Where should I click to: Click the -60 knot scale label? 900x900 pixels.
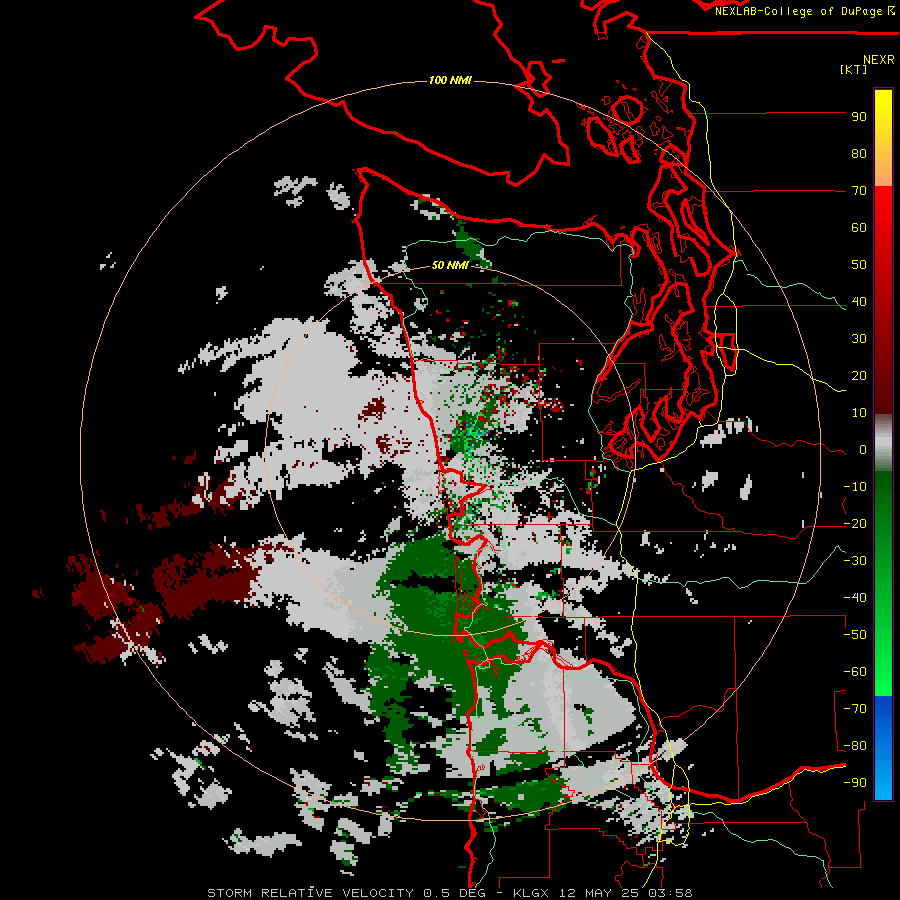(855, 672)
